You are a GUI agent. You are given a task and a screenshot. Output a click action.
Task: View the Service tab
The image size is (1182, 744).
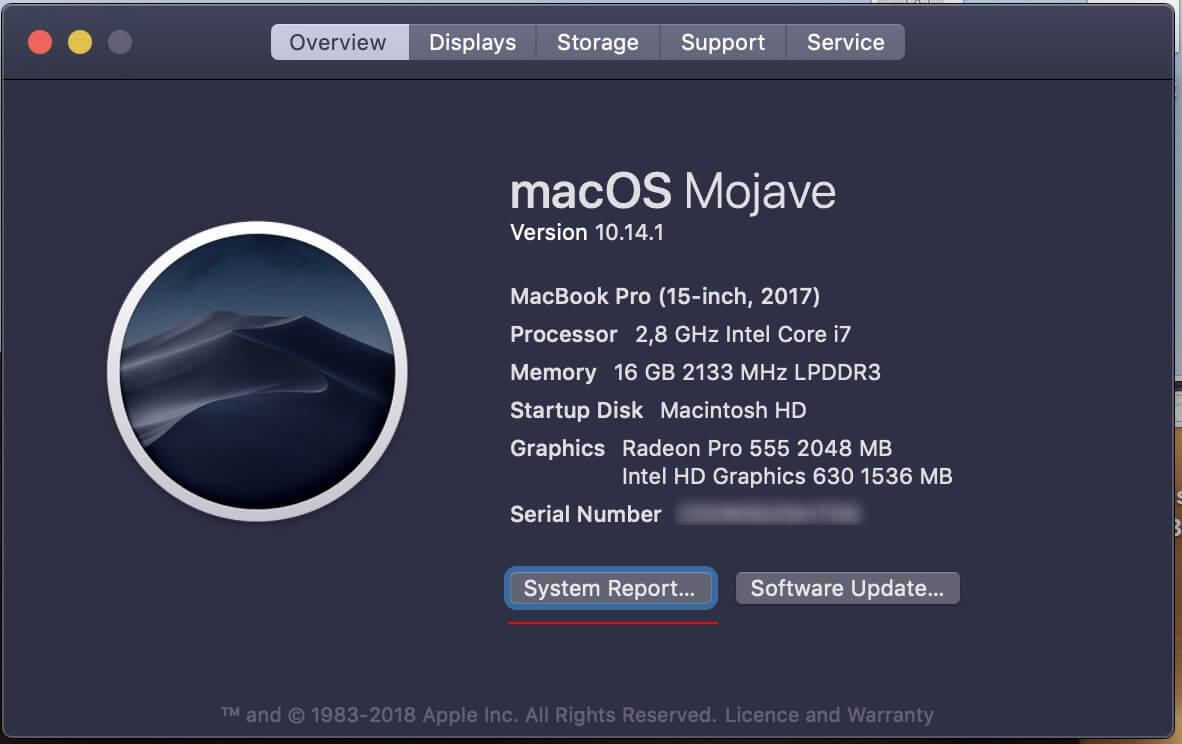pyautogui.click(x=845, y=42)
